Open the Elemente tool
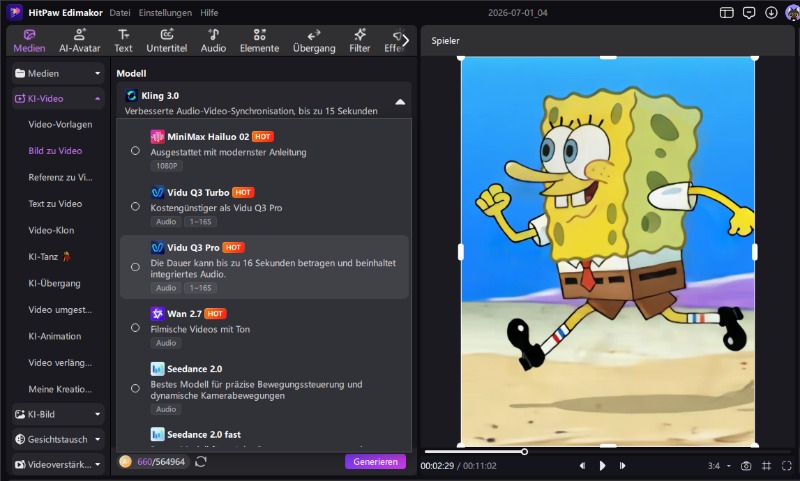 click(x=259, y=41)
